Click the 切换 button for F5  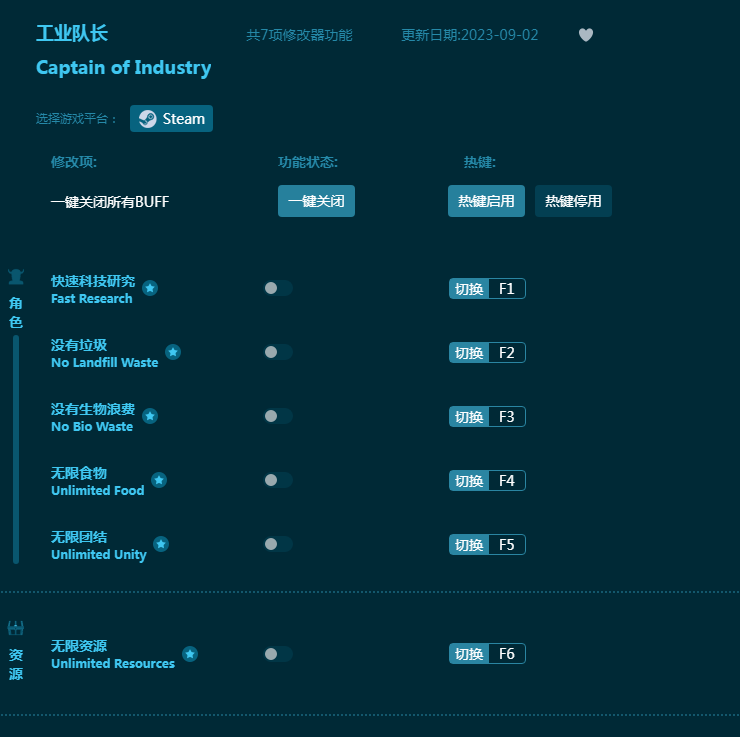coord(469,544)
